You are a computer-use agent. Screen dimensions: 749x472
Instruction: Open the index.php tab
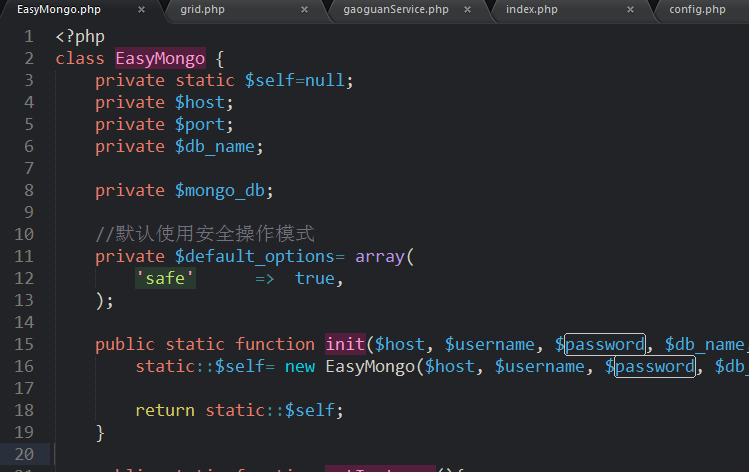click(x=532, y=10)
